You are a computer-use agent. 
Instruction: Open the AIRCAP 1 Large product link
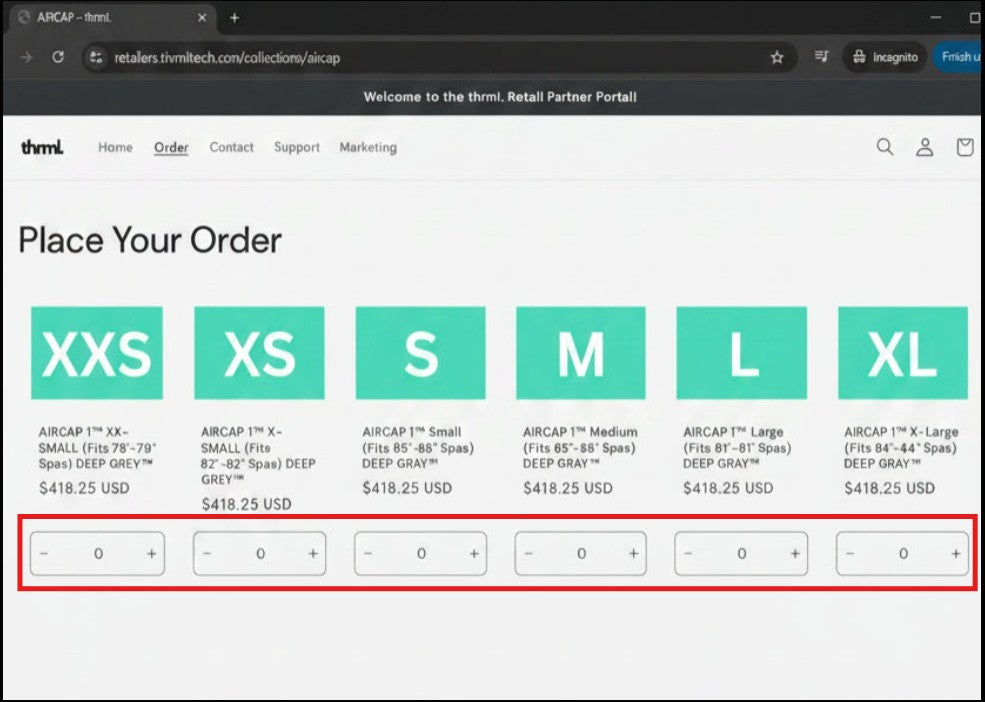(x=737, y=447)
